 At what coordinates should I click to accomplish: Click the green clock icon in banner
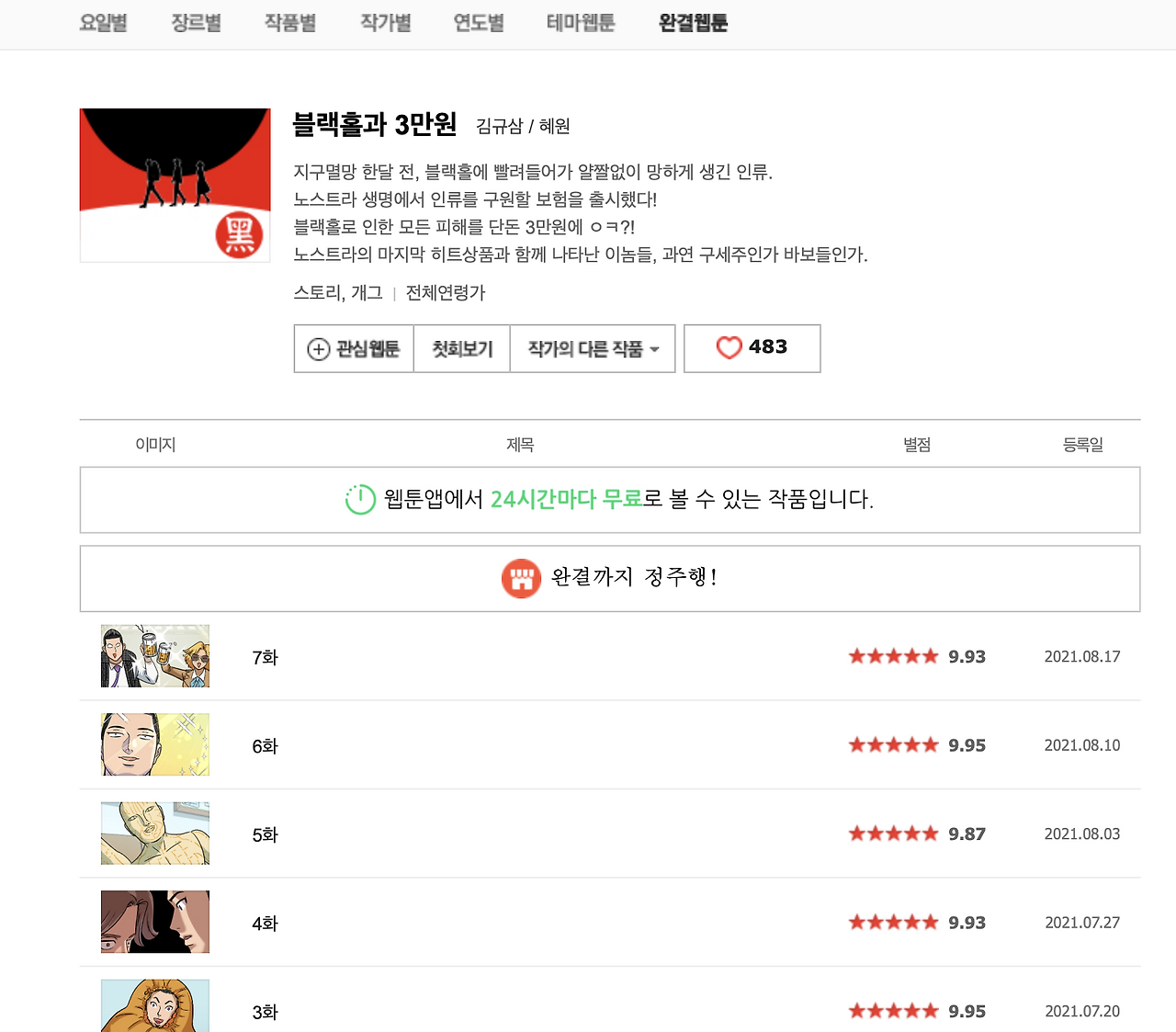(x=360, y=499)
